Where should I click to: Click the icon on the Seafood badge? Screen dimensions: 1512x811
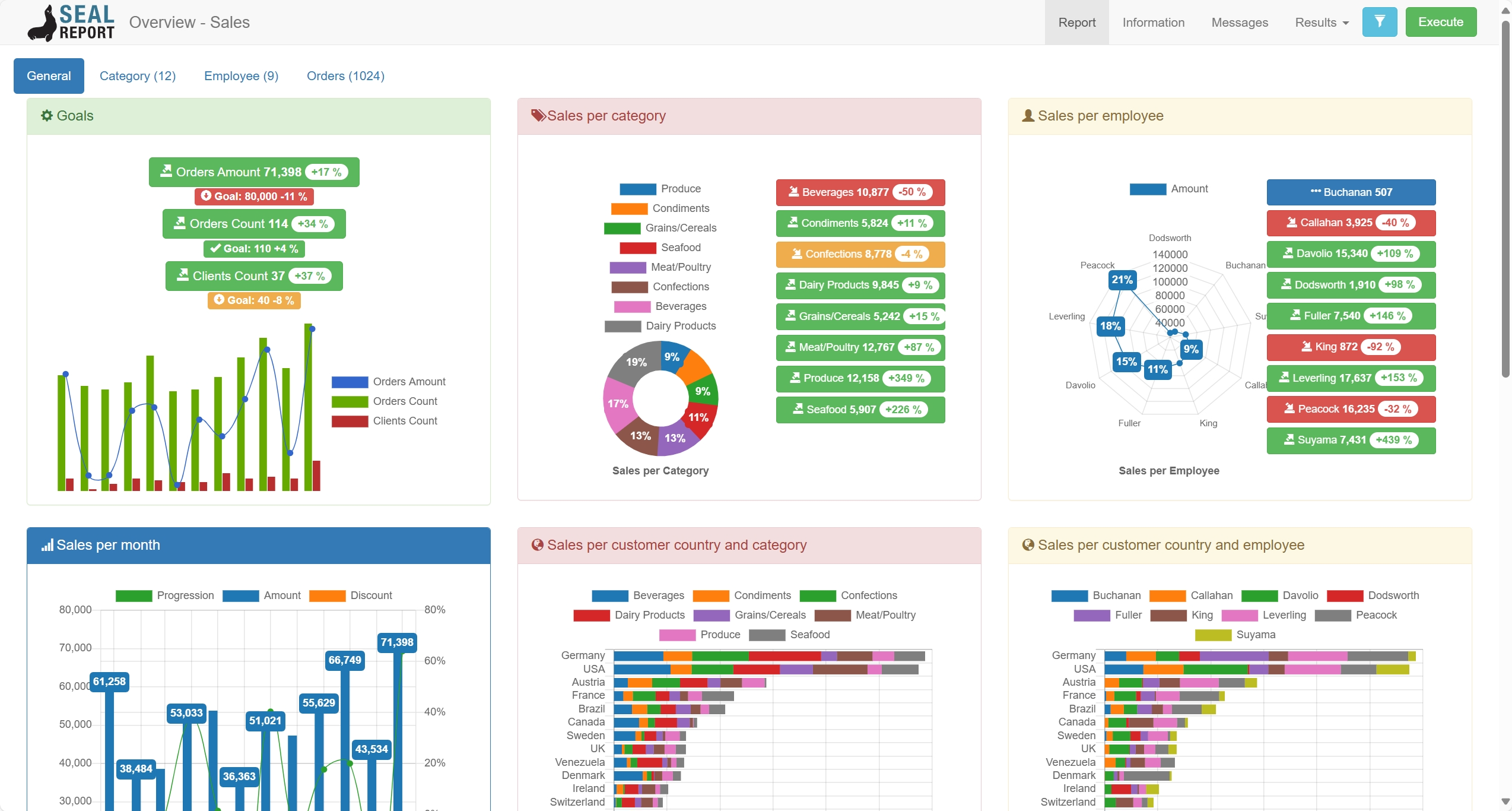pyautogui.click(x=798, y=408)
